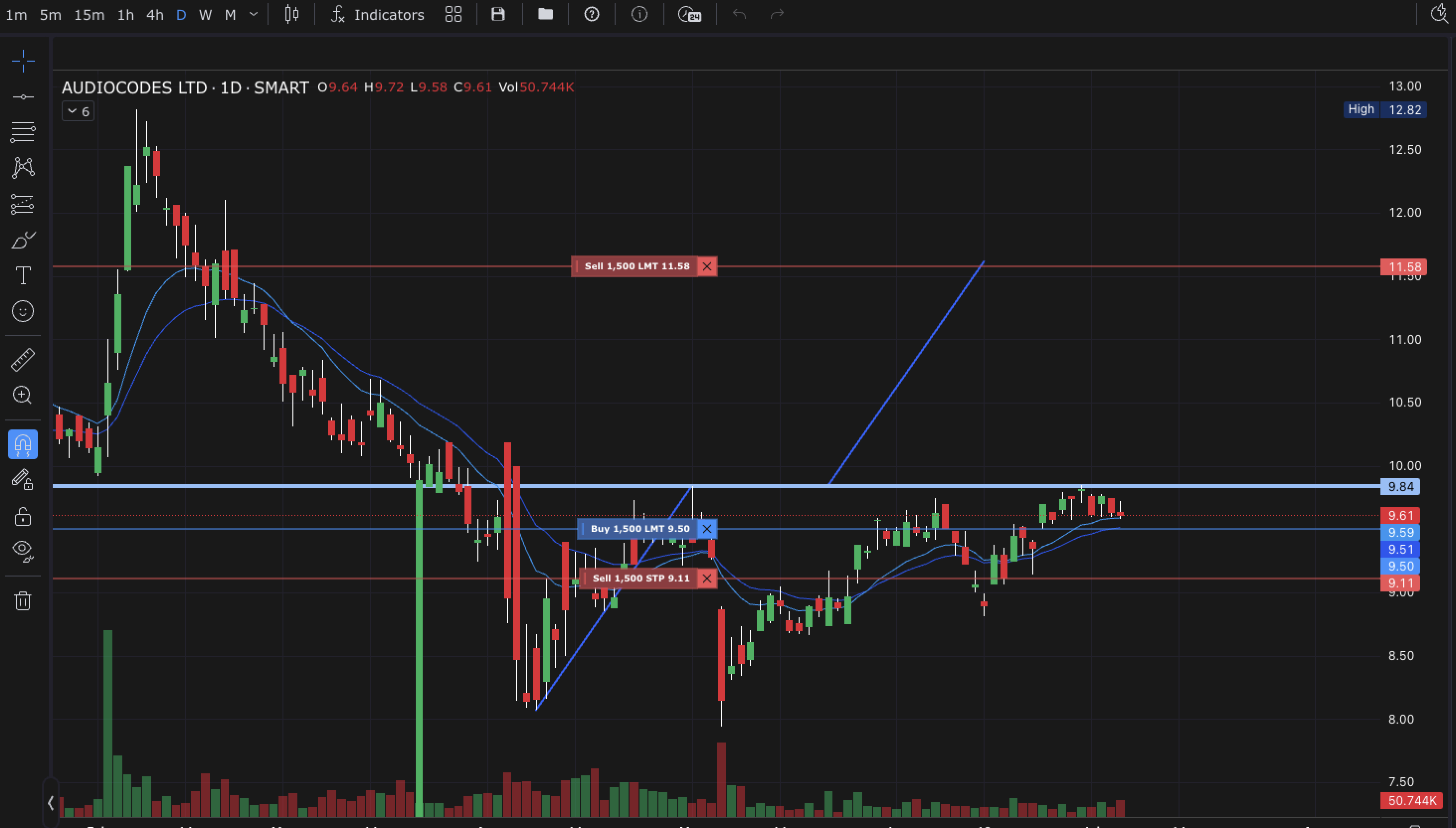This screenshot has width=1456, height=828.
Task: Expand the more timeframes dropdown arrow
Action: tap(254, 14)
